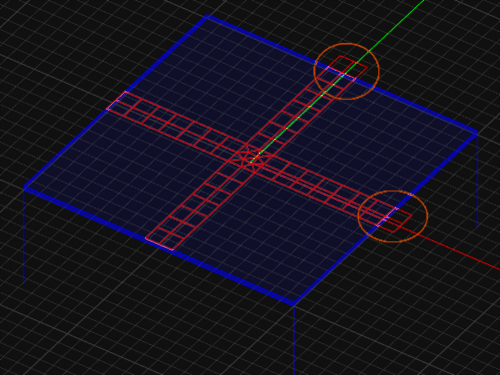Image resolution: width=500 pixels, height=375 pixels.
Task: Select the topmost corner of the blue plane
Action: (x=207, y=16)
